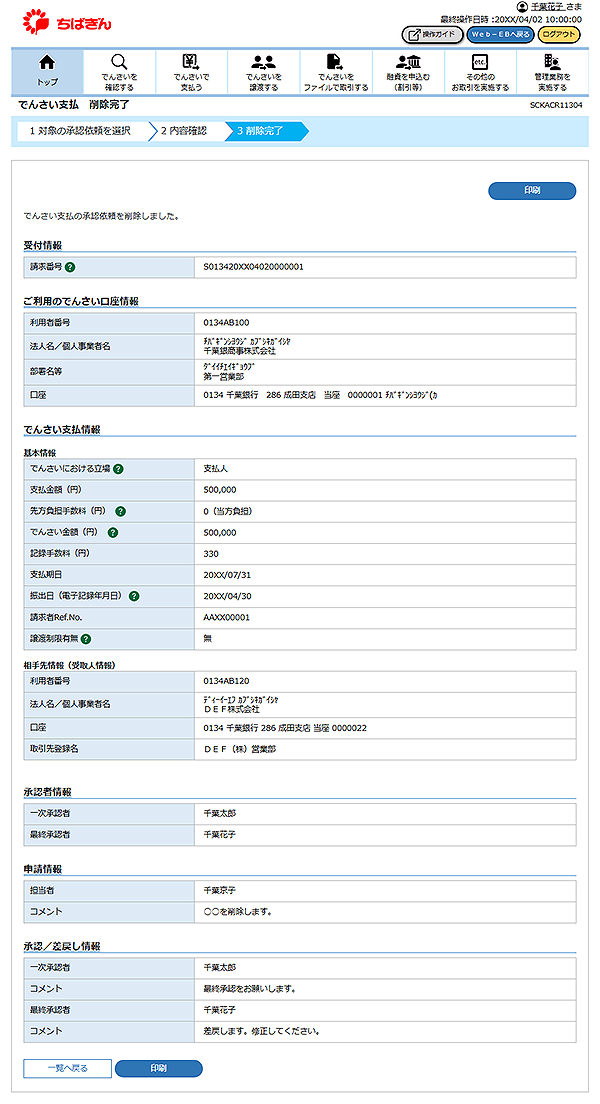Open でんさいをファイルで取引する menu
Viewport: 600px width, 1104px height.
click(x=335, y=70)
